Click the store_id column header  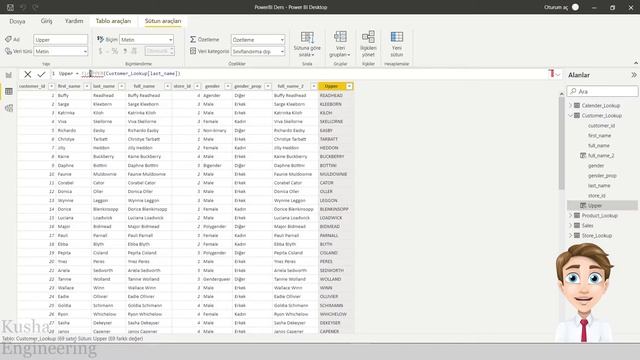tap(182, 86)
